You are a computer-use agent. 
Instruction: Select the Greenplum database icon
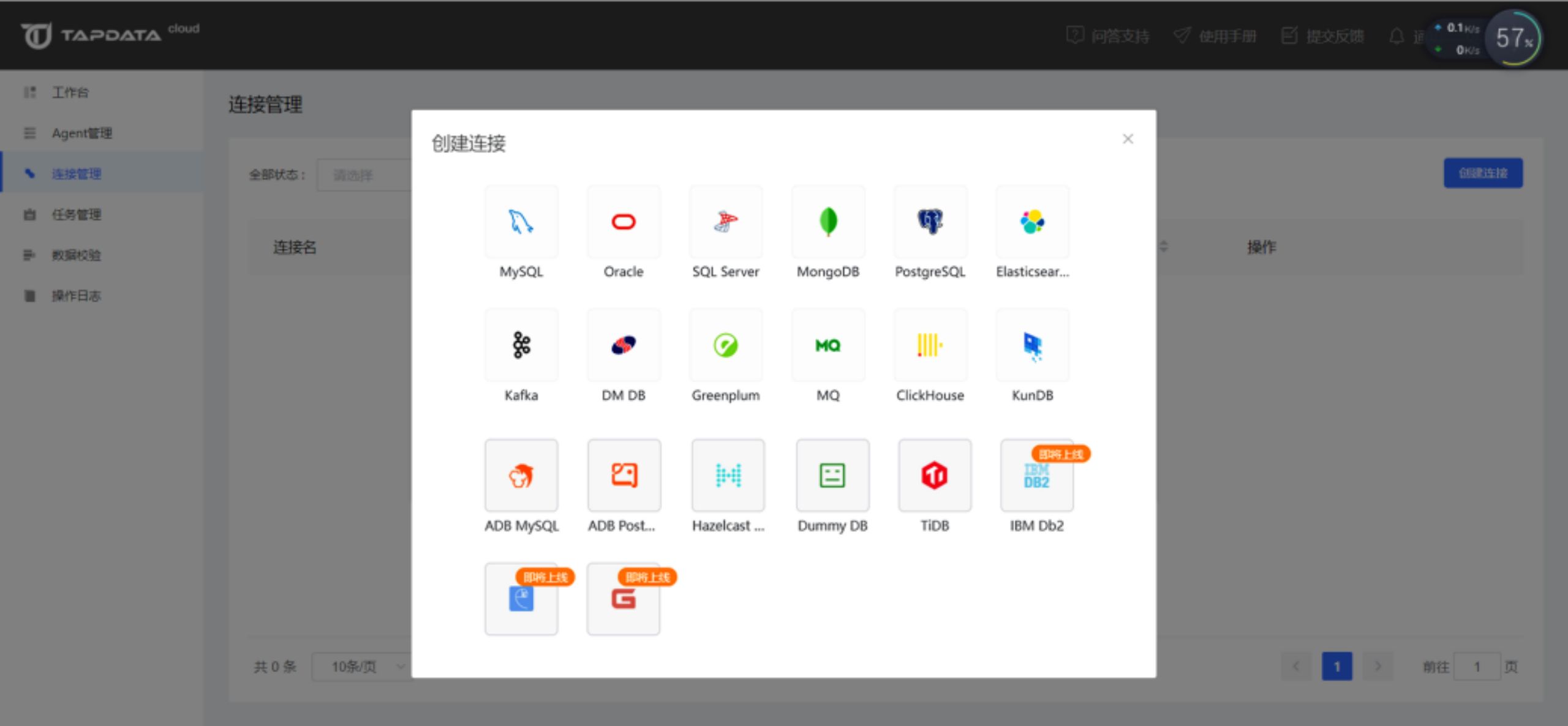[725, 345]
